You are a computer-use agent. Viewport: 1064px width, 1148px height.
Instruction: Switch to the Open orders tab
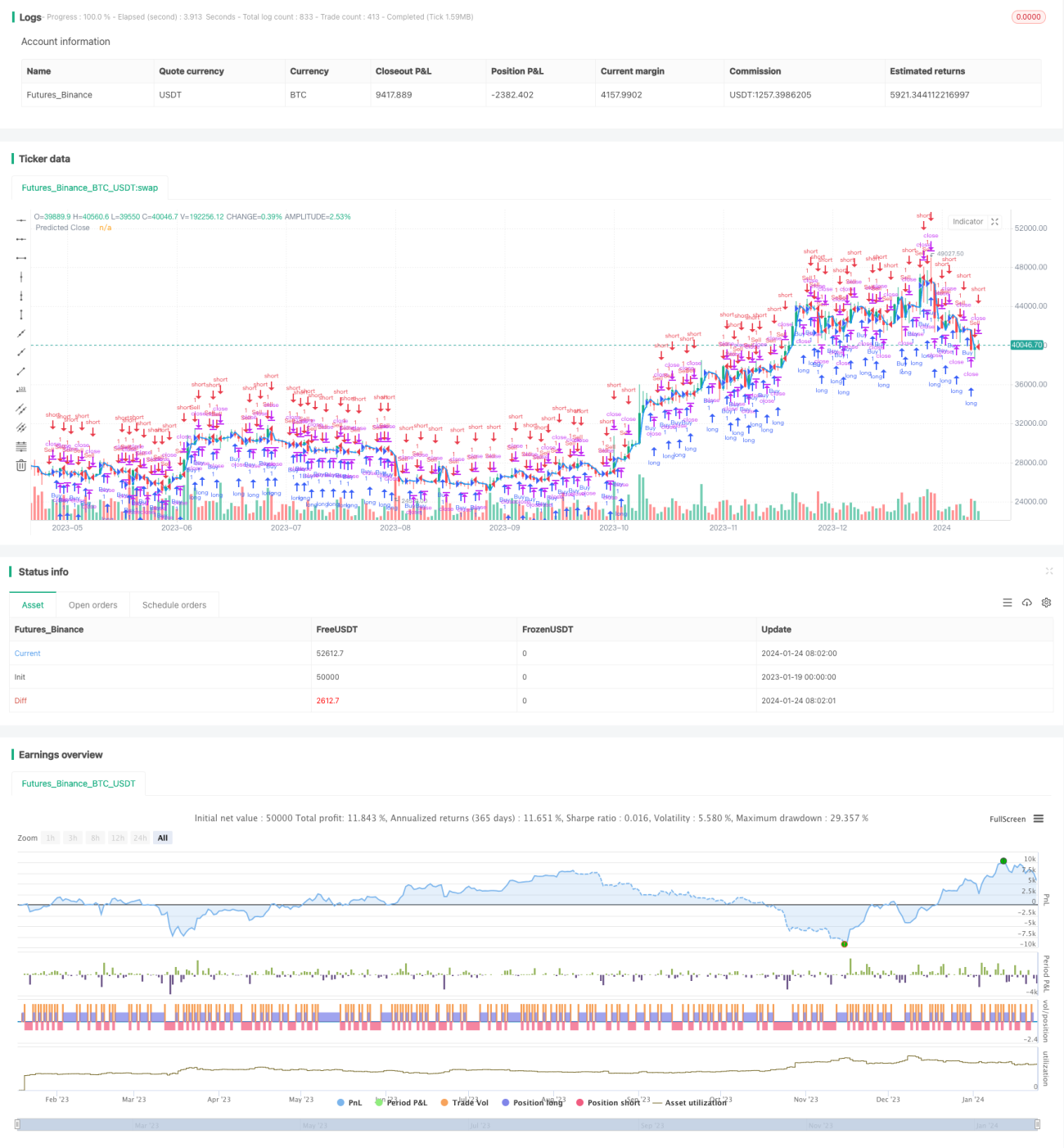92,605
